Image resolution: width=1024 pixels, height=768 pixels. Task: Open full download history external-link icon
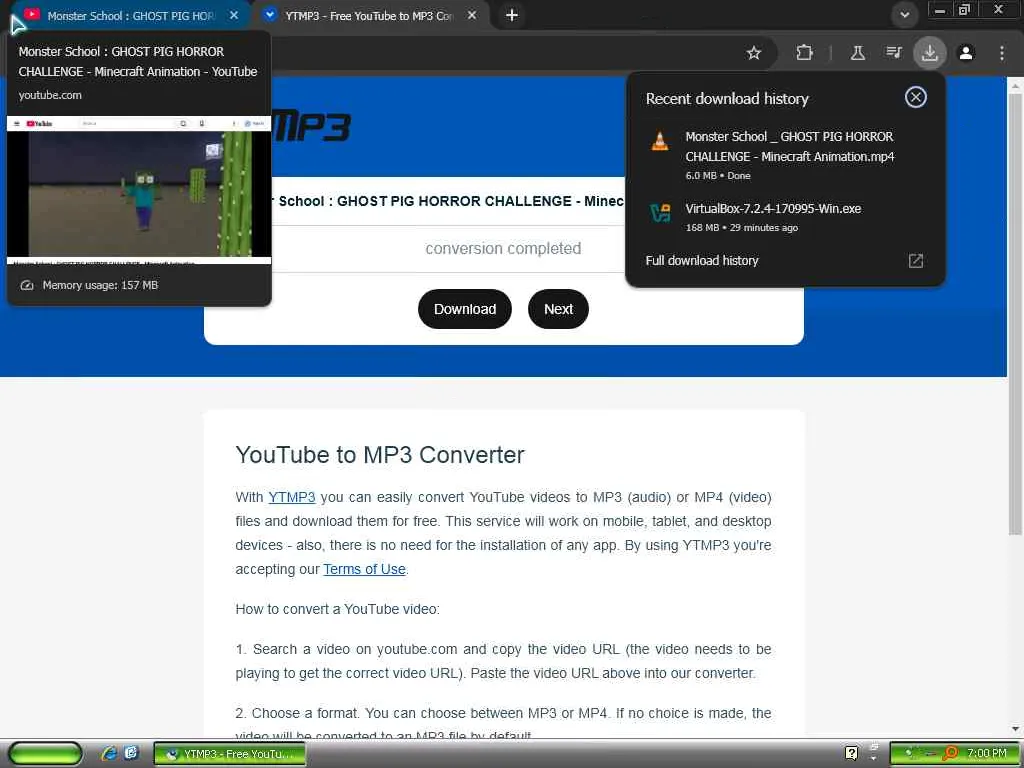(x=916, y=261)
